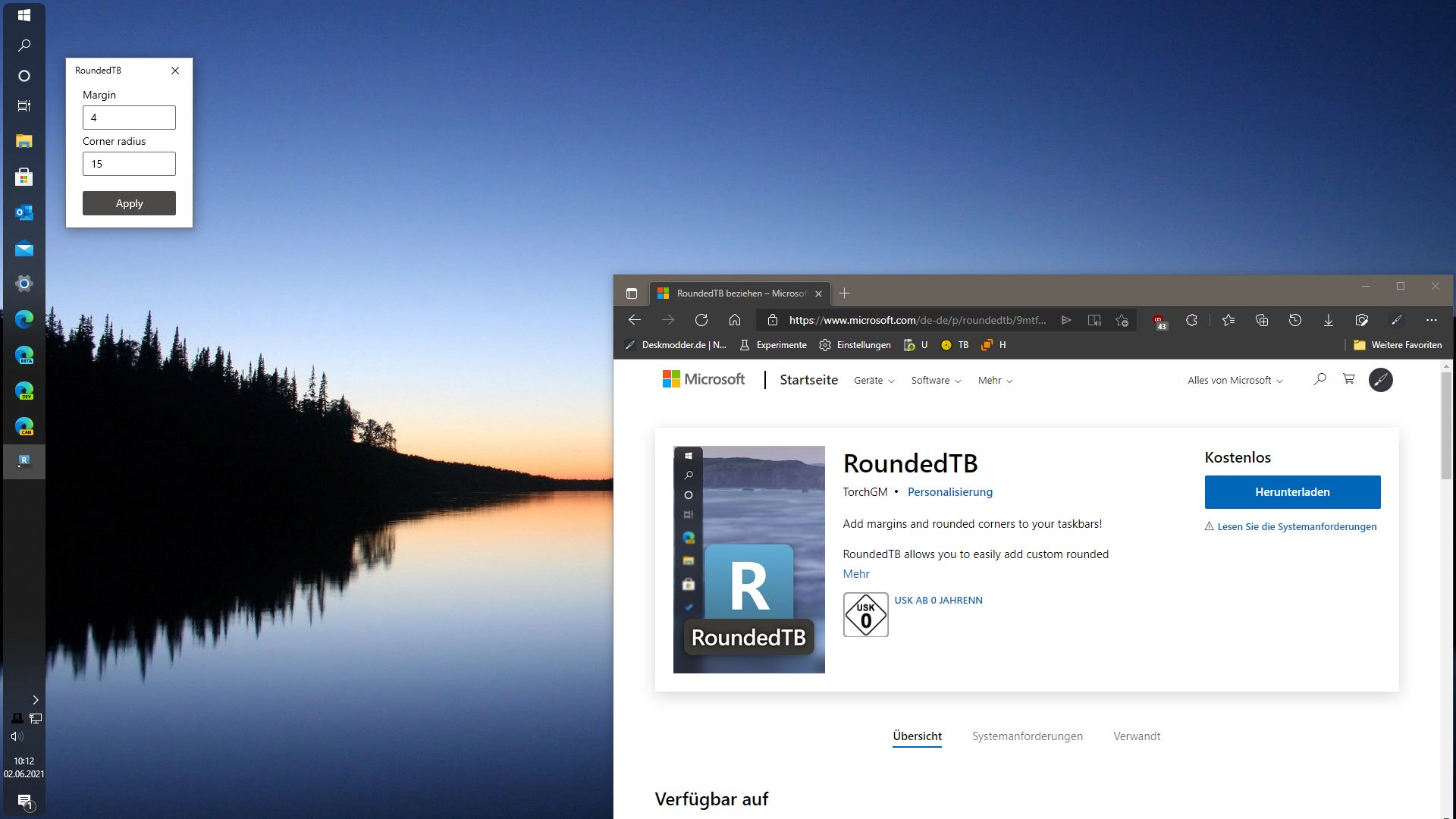The height and width of the screenshot is (819, 1456).
Task: Open Microsoft site search
Action: tap(1319, 379)
